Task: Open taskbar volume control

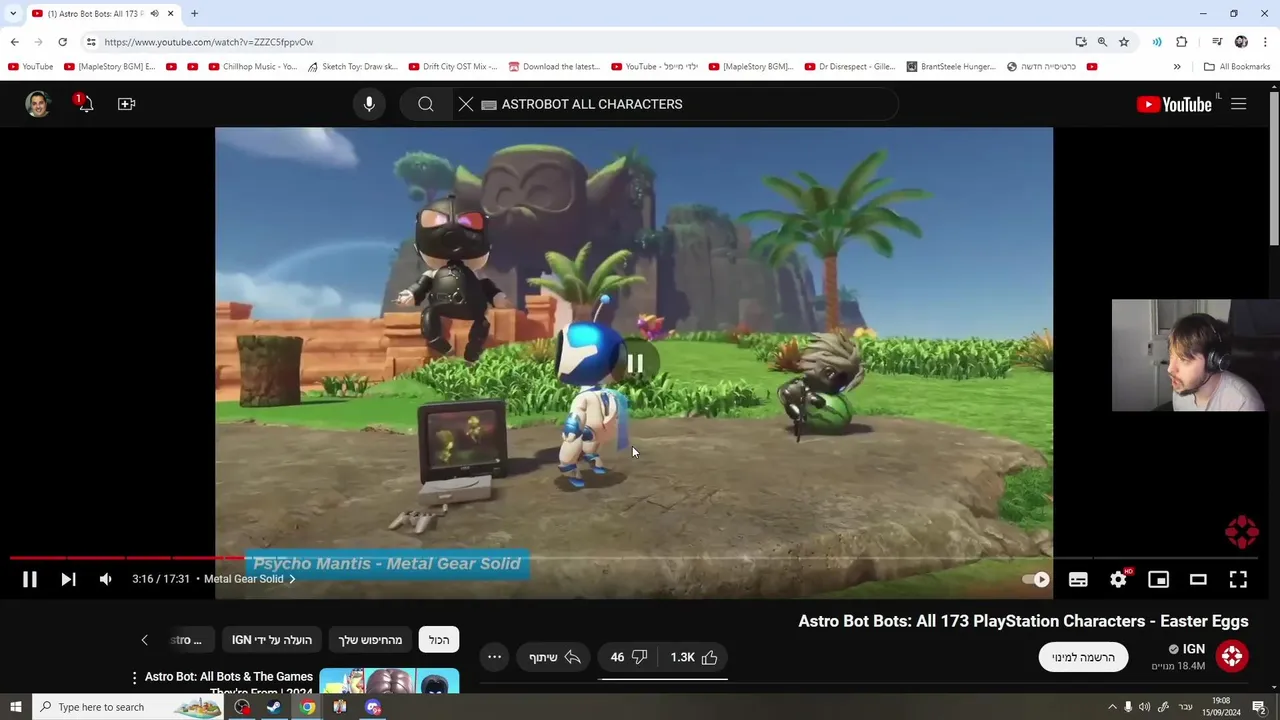Action: [x=1144, y=707]
